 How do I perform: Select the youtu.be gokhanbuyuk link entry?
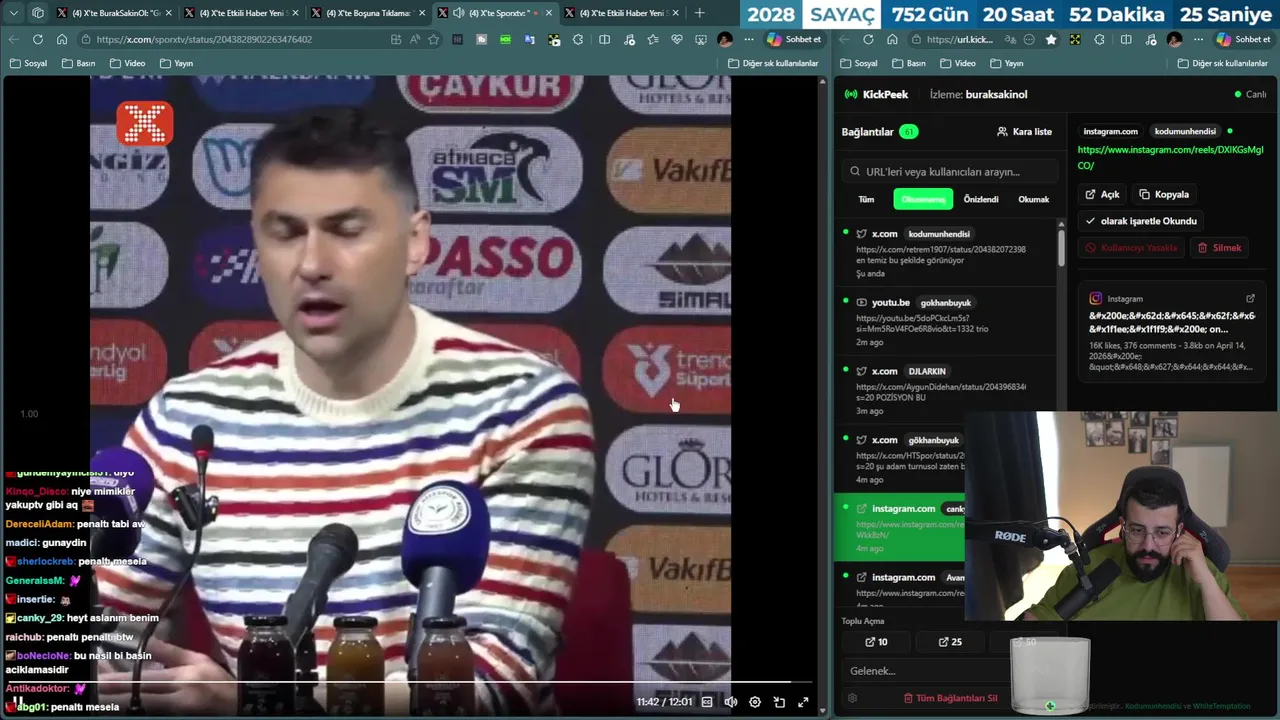point(945,322)
